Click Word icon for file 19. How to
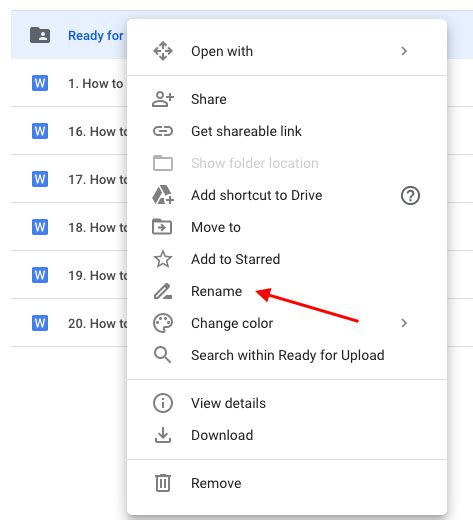This screenshot has height=520, width=473. coord(40,275)
